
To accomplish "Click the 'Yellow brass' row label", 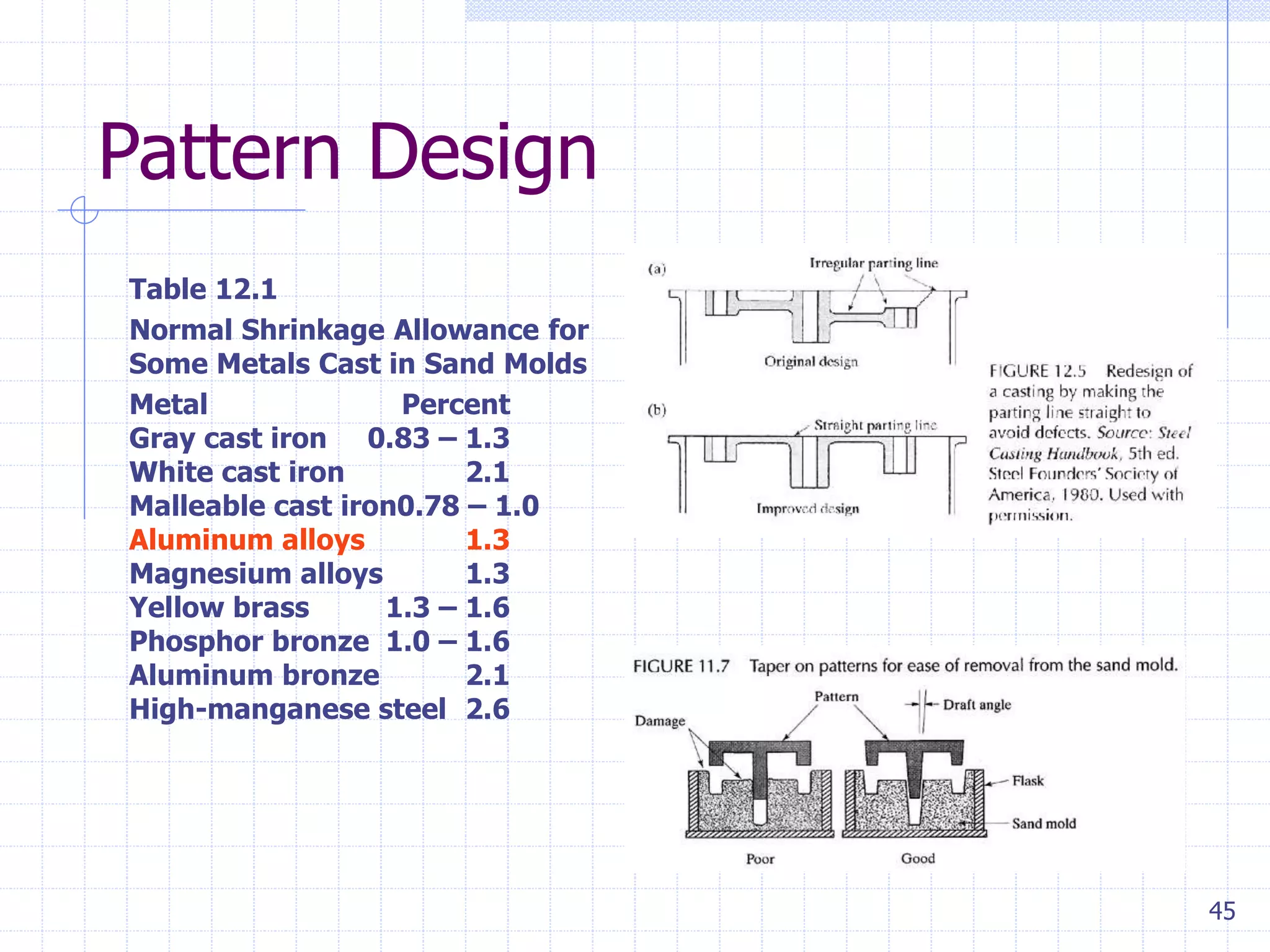I will [219, 608].
